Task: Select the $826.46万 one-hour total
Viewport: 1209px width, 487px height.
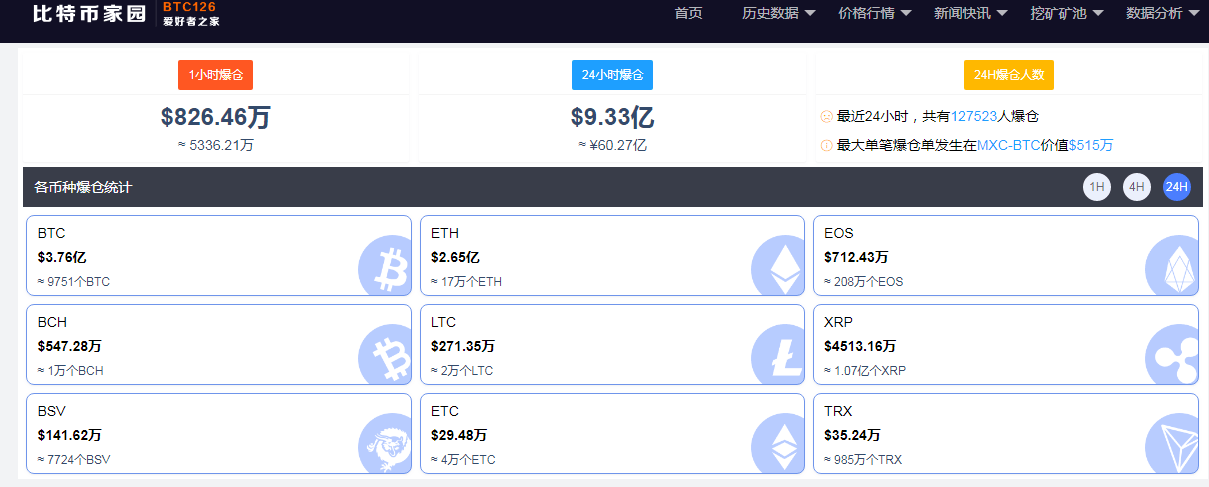Action: 215,117
